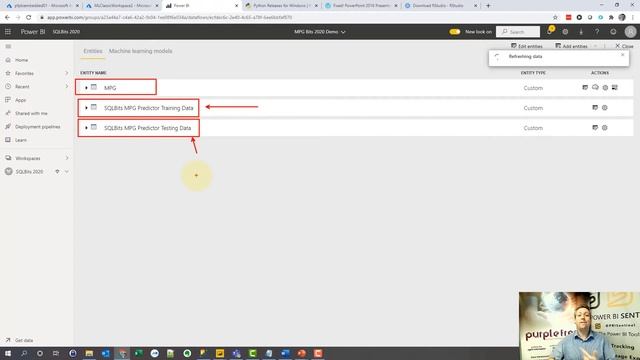Image resolution: width=640 pixels, height=360 pixels.
Task: Open Excel from the taskbar
Action: [x=138, y=353]
